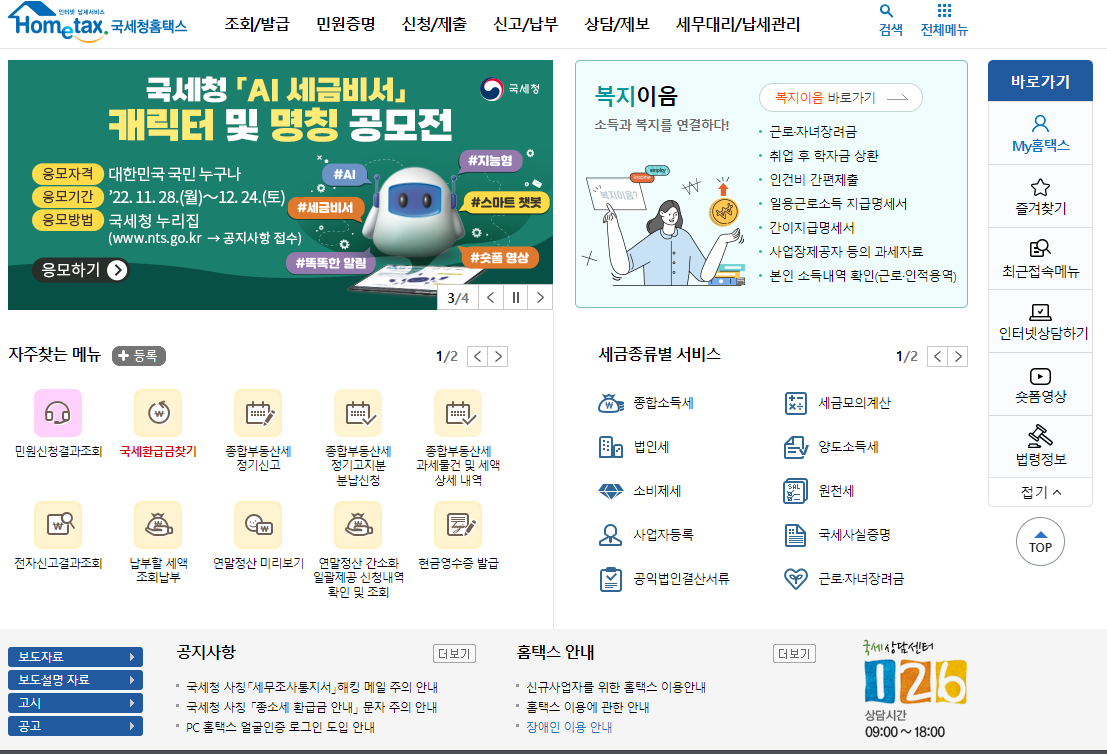Open 인건비 간편제출 link
This screenshot has height=754, width=1107.
point(813,180)
